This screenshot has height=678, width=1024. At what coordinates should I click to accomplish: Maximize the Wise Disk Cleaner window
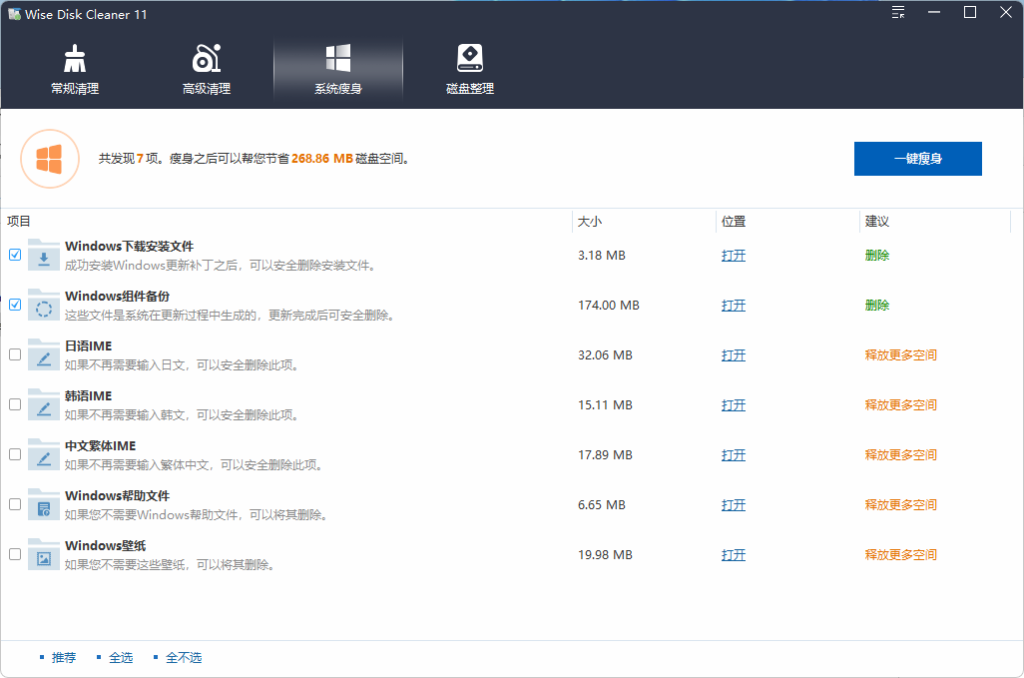(970, 12)
